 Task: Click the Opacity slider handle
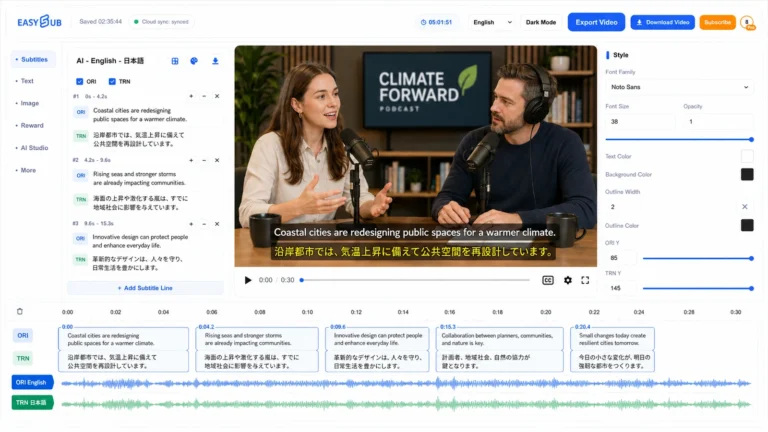point(751,140)
